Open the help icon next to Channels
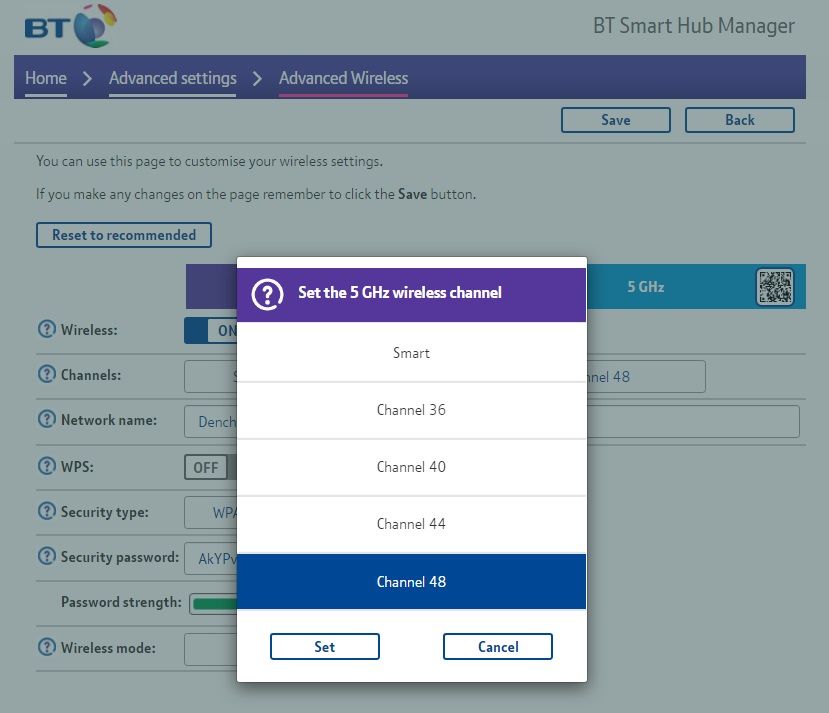The image size is (829, 713). click(47, 374)
